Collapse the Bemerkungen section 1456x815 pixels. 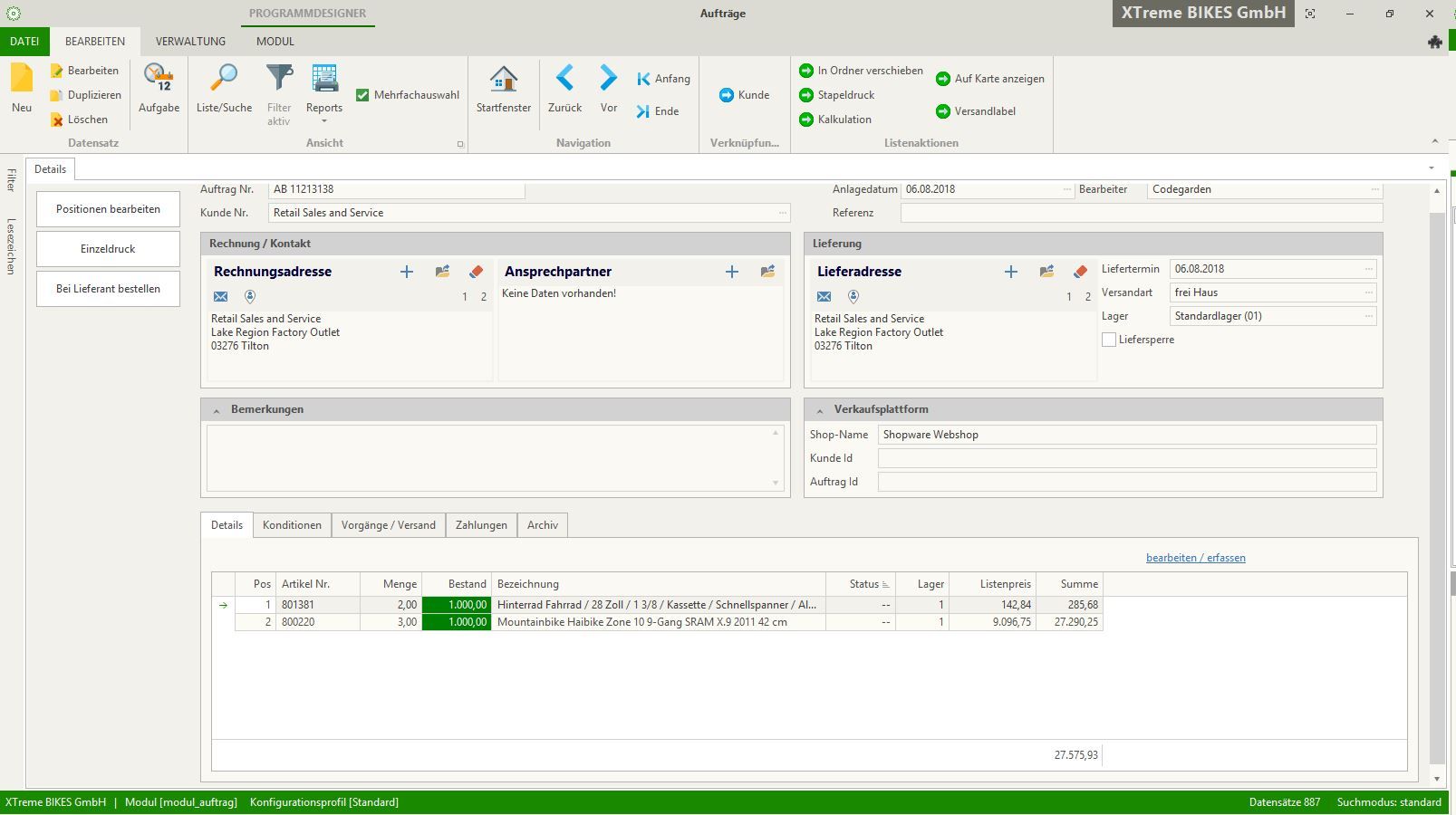(217, 410)
